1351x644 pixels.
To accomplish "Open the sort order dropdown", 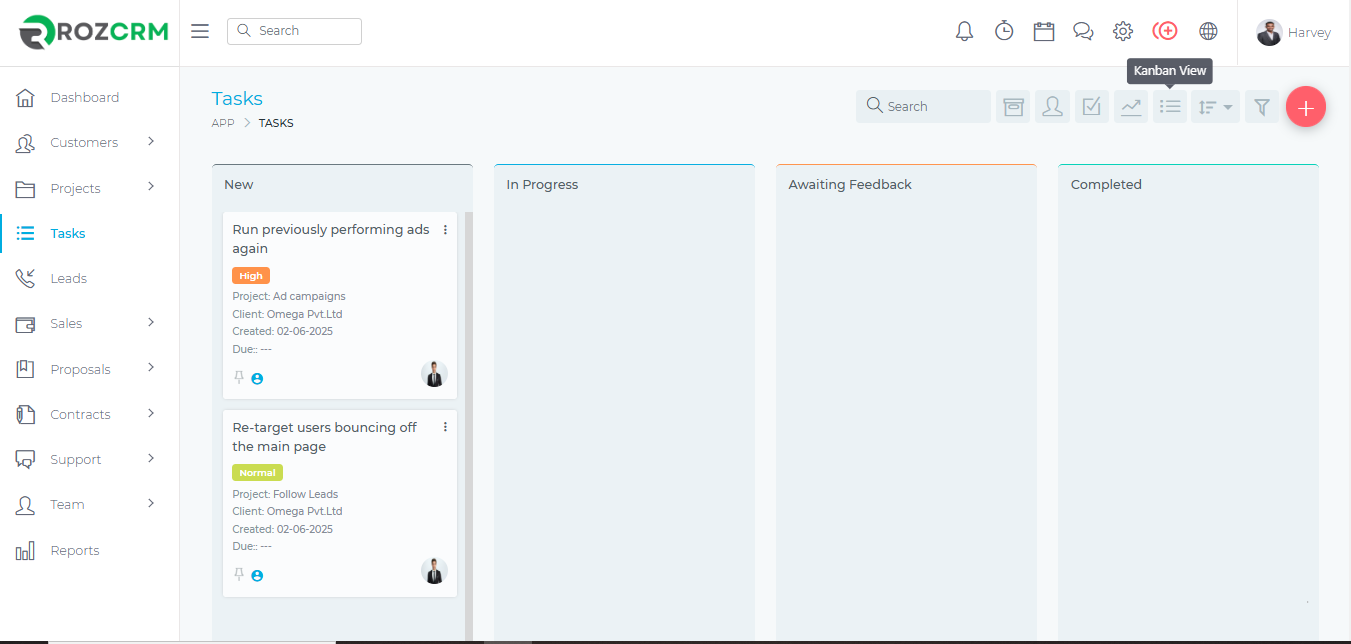I will [1215, 106].
